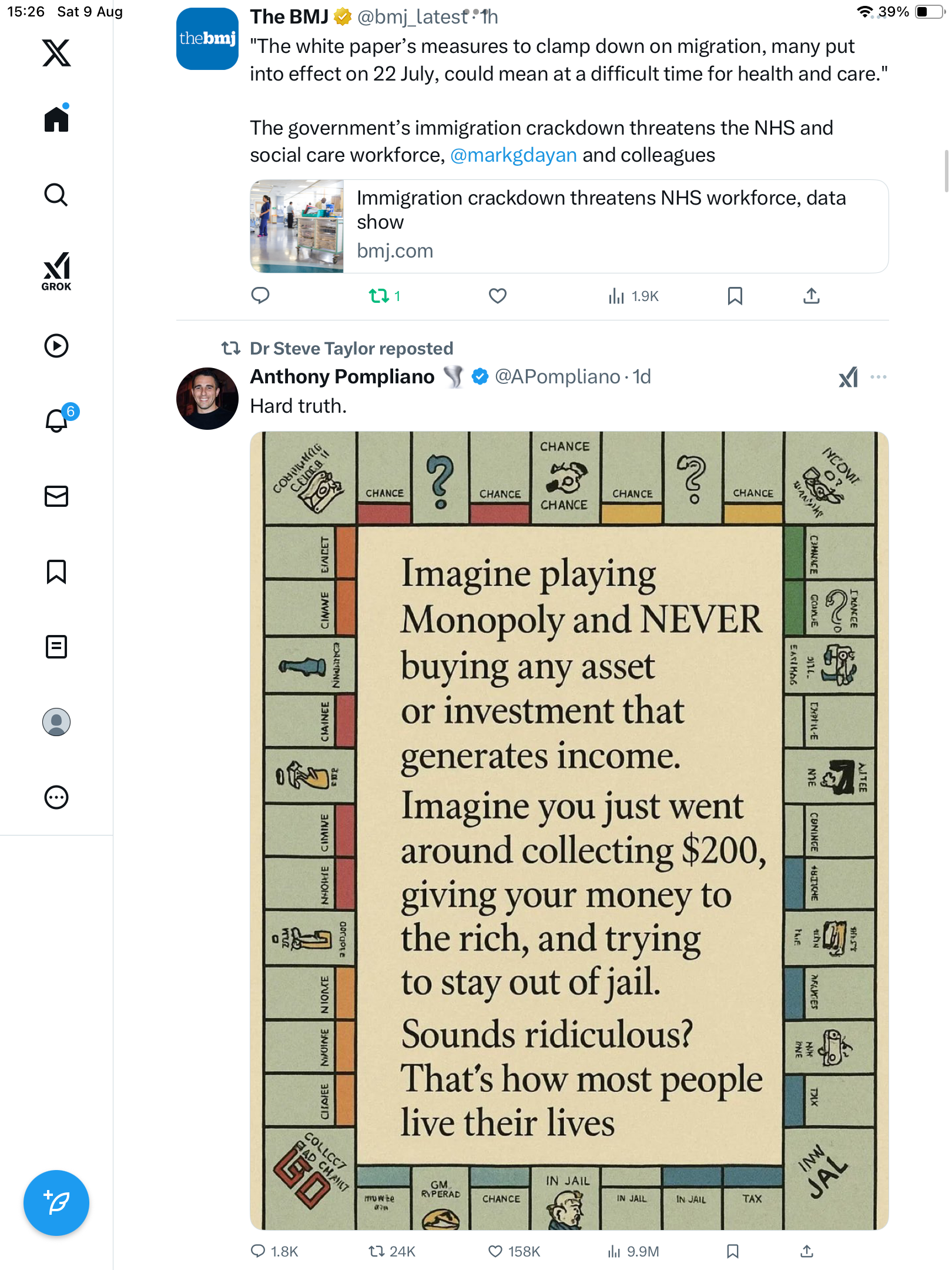Open the Home feed icon
The image size is (952, 1270).
56,120
